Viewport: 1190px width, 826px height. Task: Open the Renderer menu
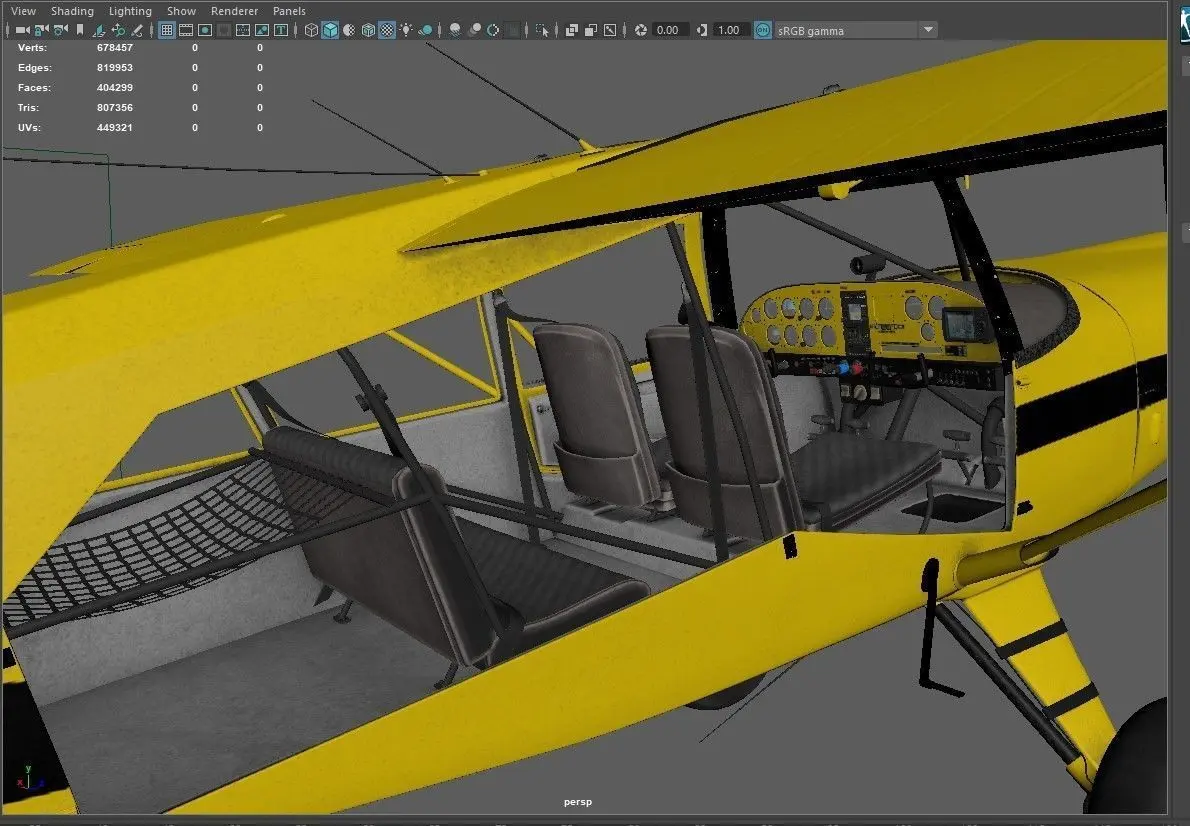coord(235,11)
